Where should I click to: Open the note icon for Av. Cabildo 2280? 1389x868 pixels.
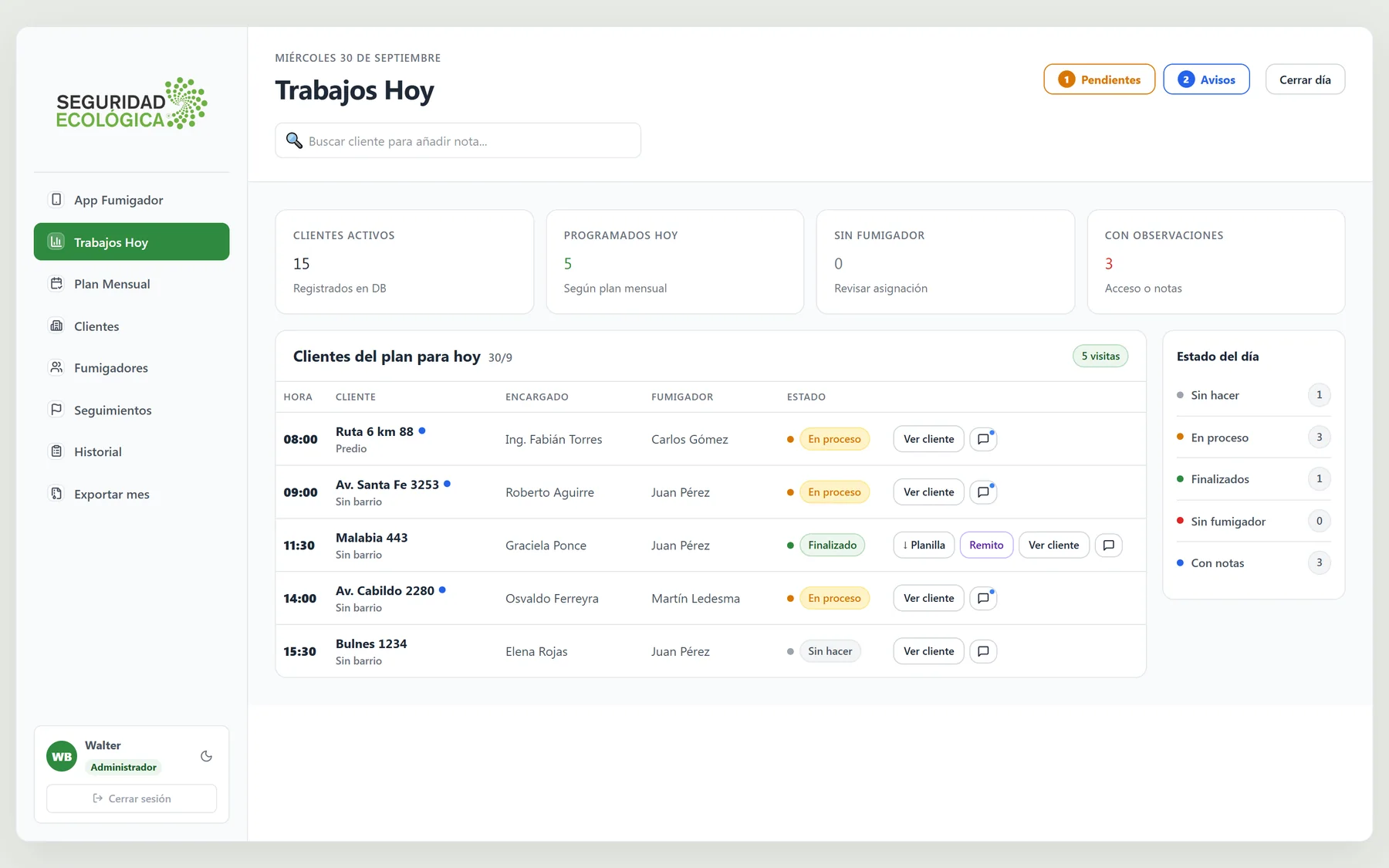[983, 598]
